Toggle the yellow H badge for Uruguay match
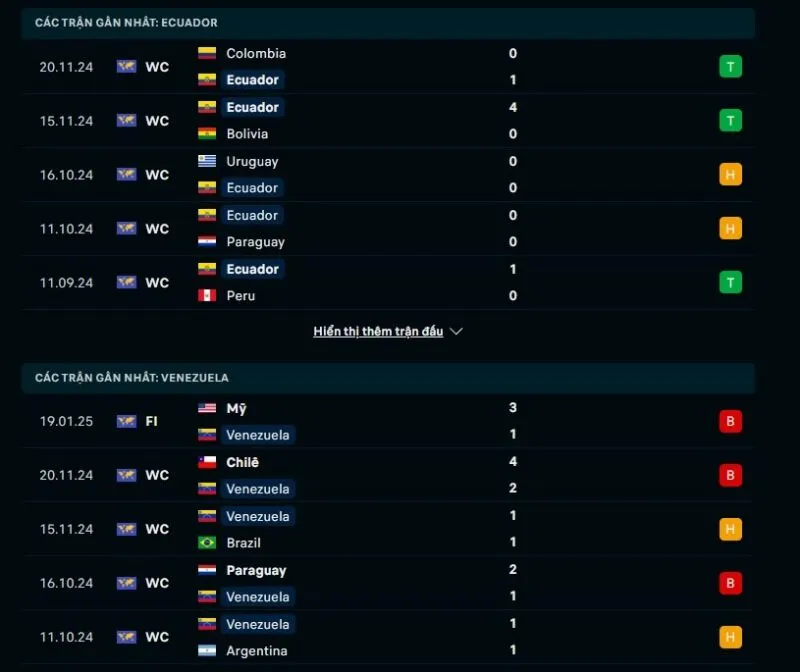Screen dimensions: 800x672 point(731,174)
